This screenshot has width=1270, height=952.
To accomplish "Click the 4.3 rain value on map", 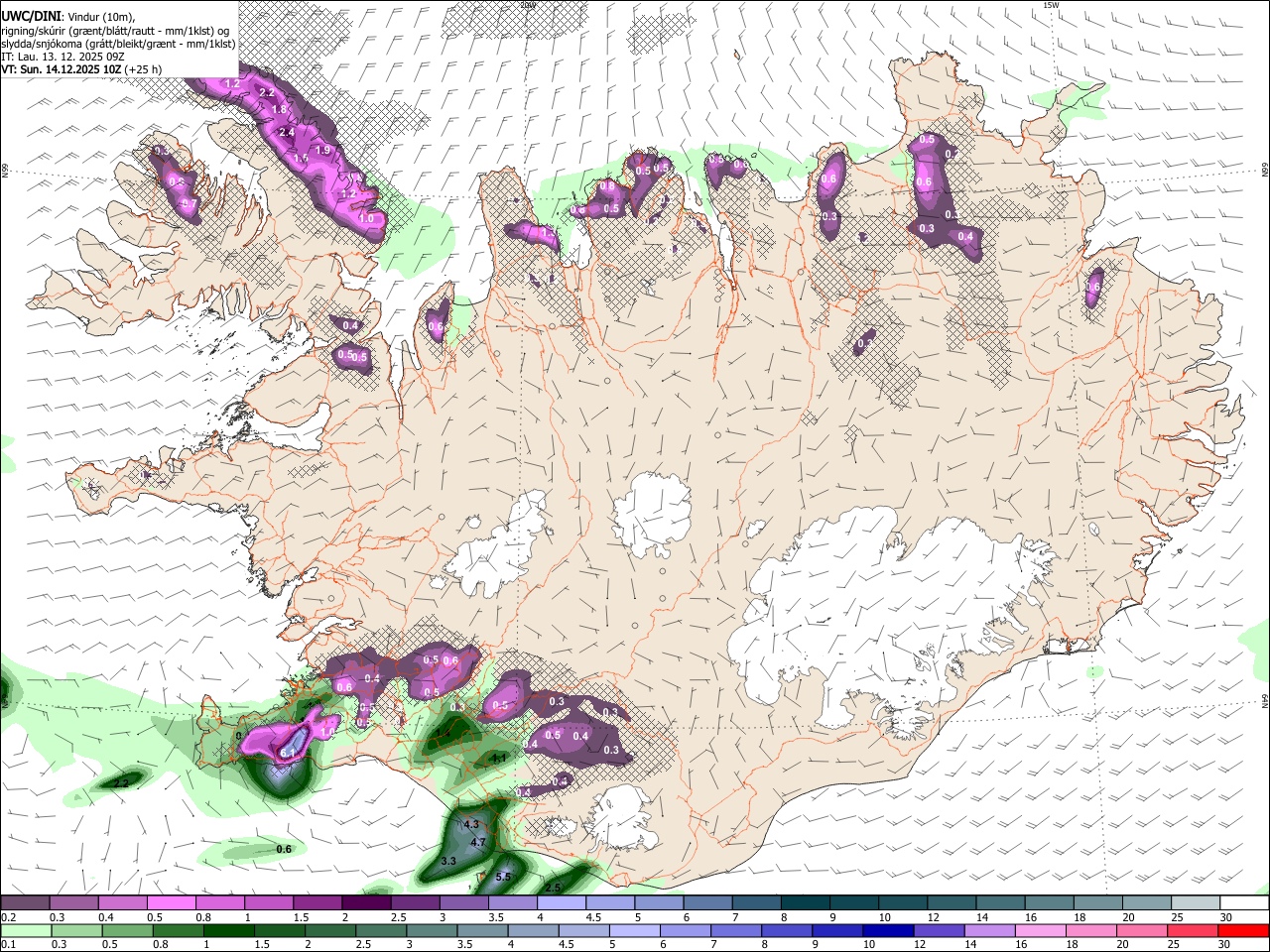I will 471,824.
